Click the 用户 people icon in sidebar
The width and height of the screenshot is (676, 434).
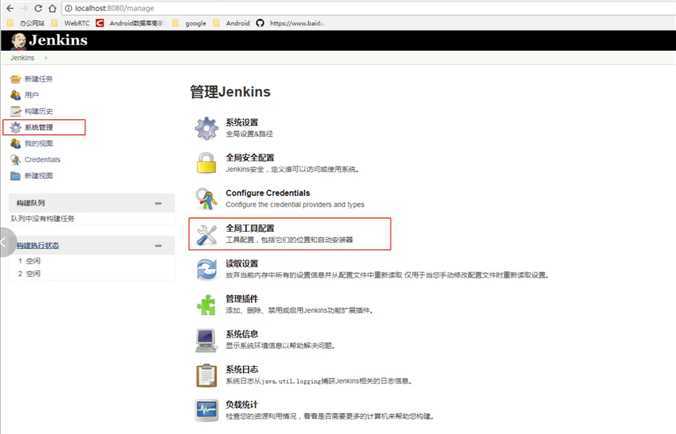(16, 95)
